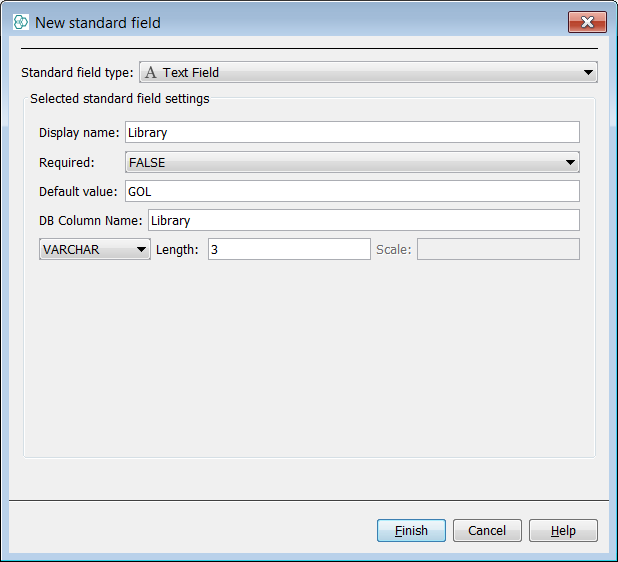Screen dimensions: 618x562
Task: Open the Standard field type dropdown
Action: click(588, 73)
